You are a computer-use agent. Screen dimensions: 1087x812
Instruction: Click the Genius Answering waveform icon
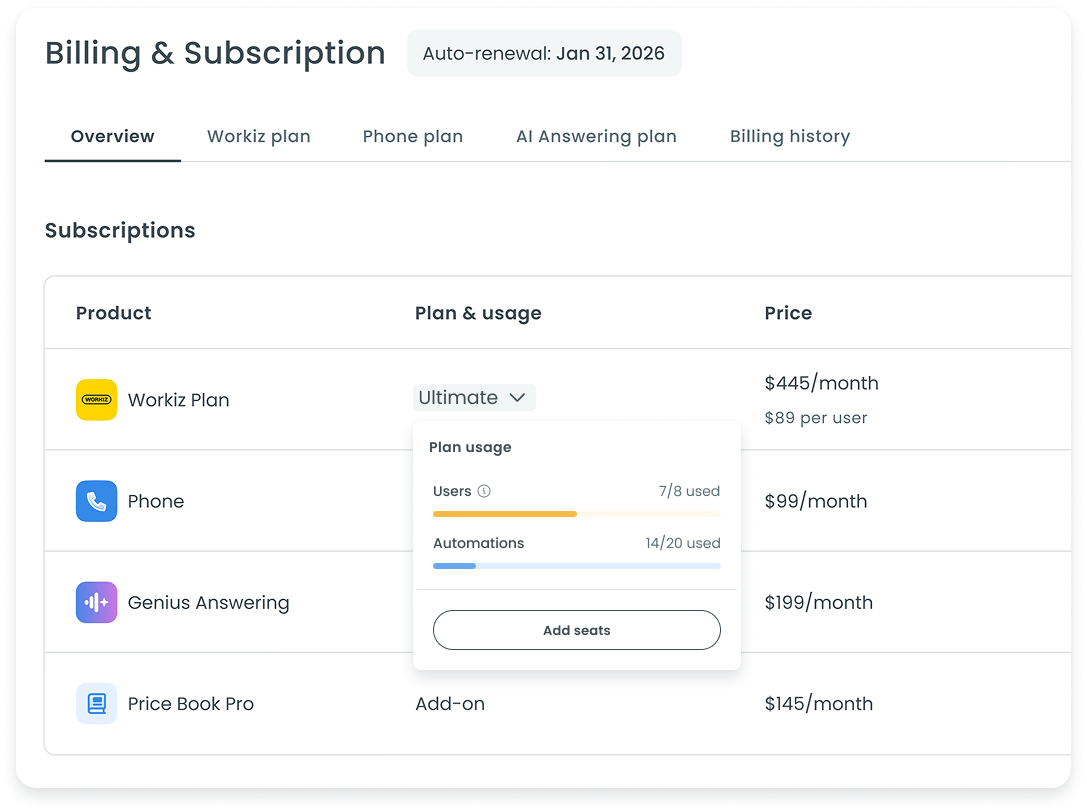click(96, 603)
